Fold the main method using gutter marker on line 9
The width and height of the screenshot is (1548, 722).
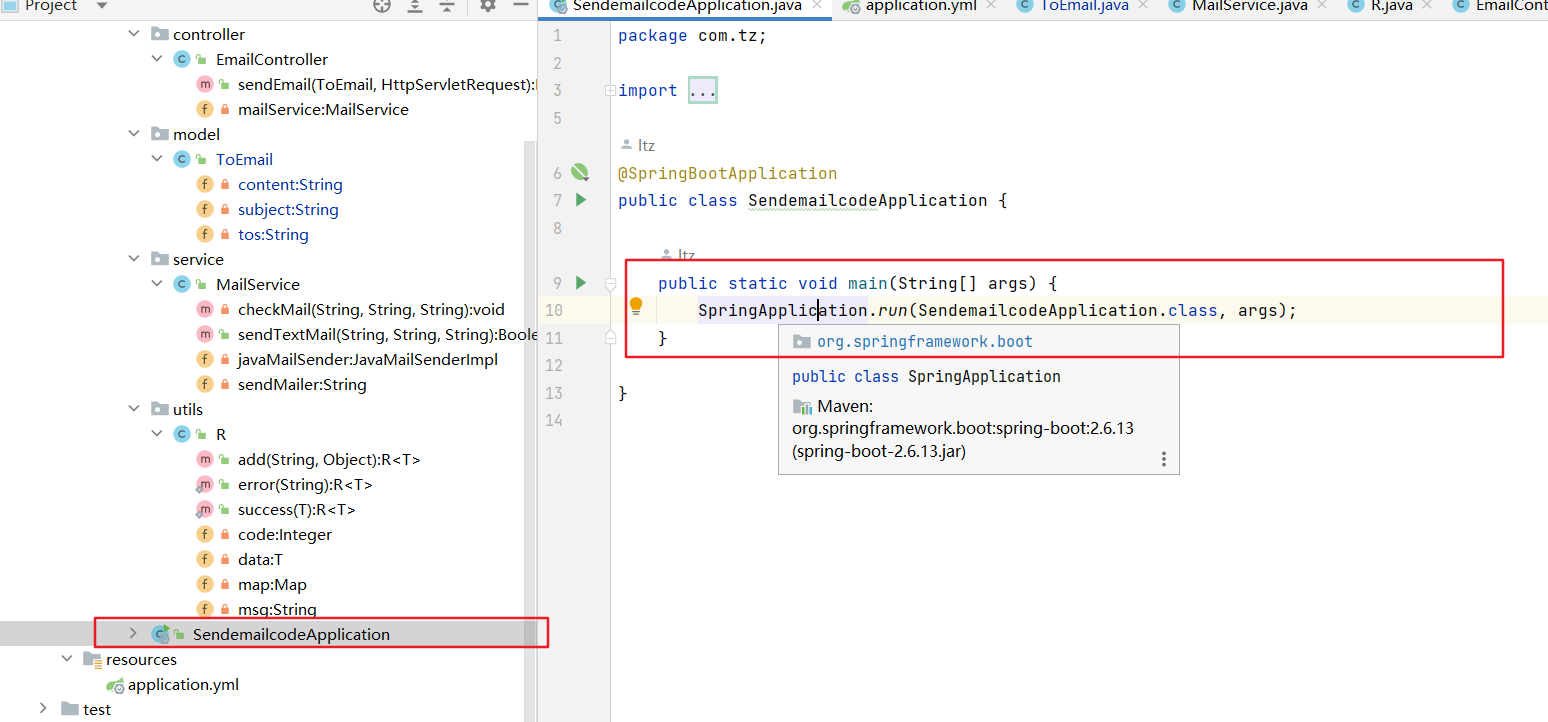point(610,284)
